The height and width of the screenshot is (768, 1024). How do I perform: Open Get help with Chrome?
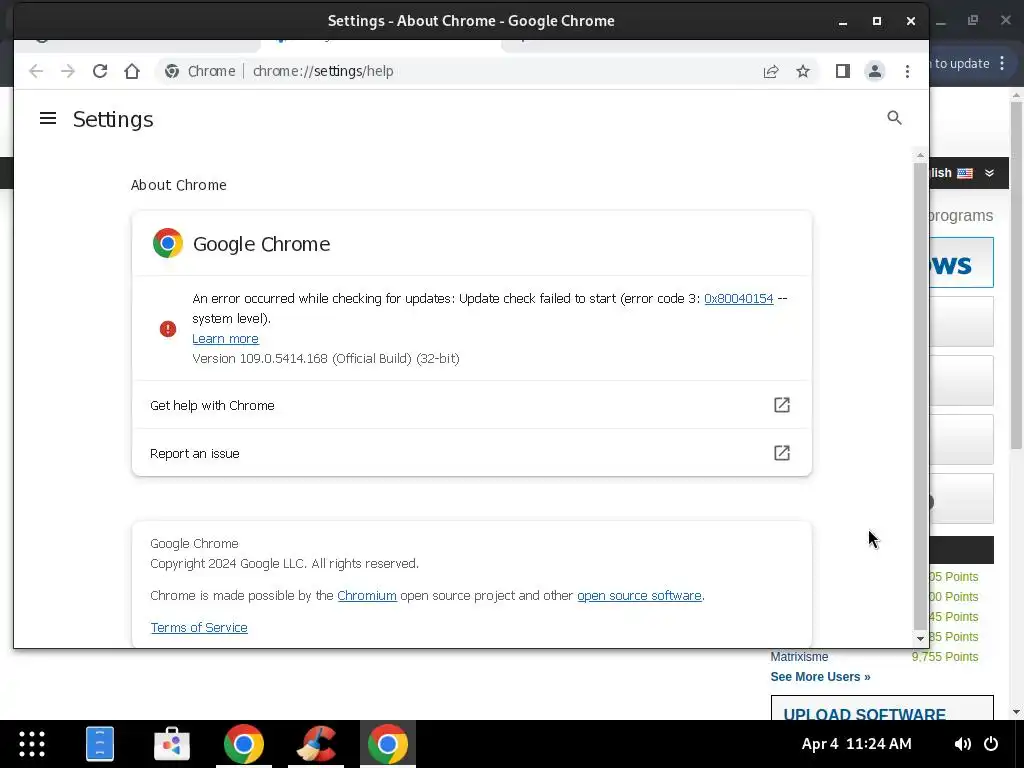(x=472, y=405)
